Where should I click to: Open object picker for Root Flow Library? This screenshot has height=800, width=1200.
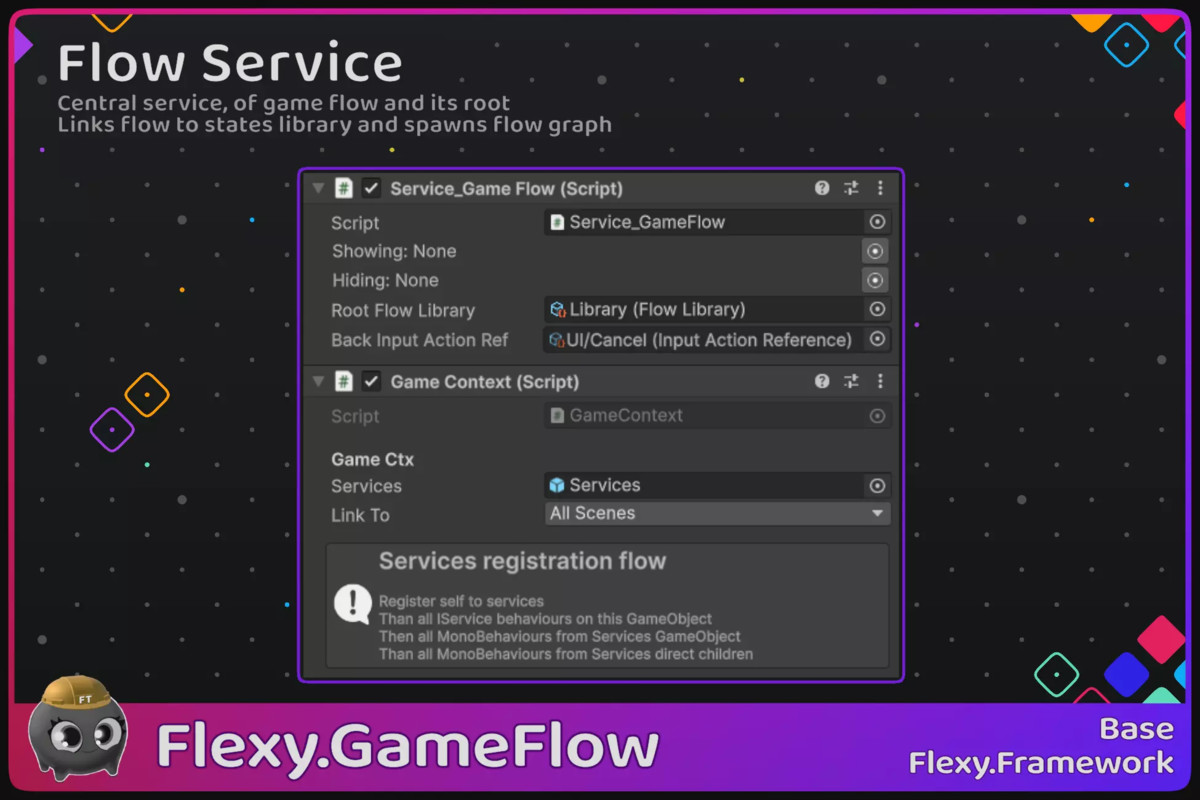click(877, 310)
